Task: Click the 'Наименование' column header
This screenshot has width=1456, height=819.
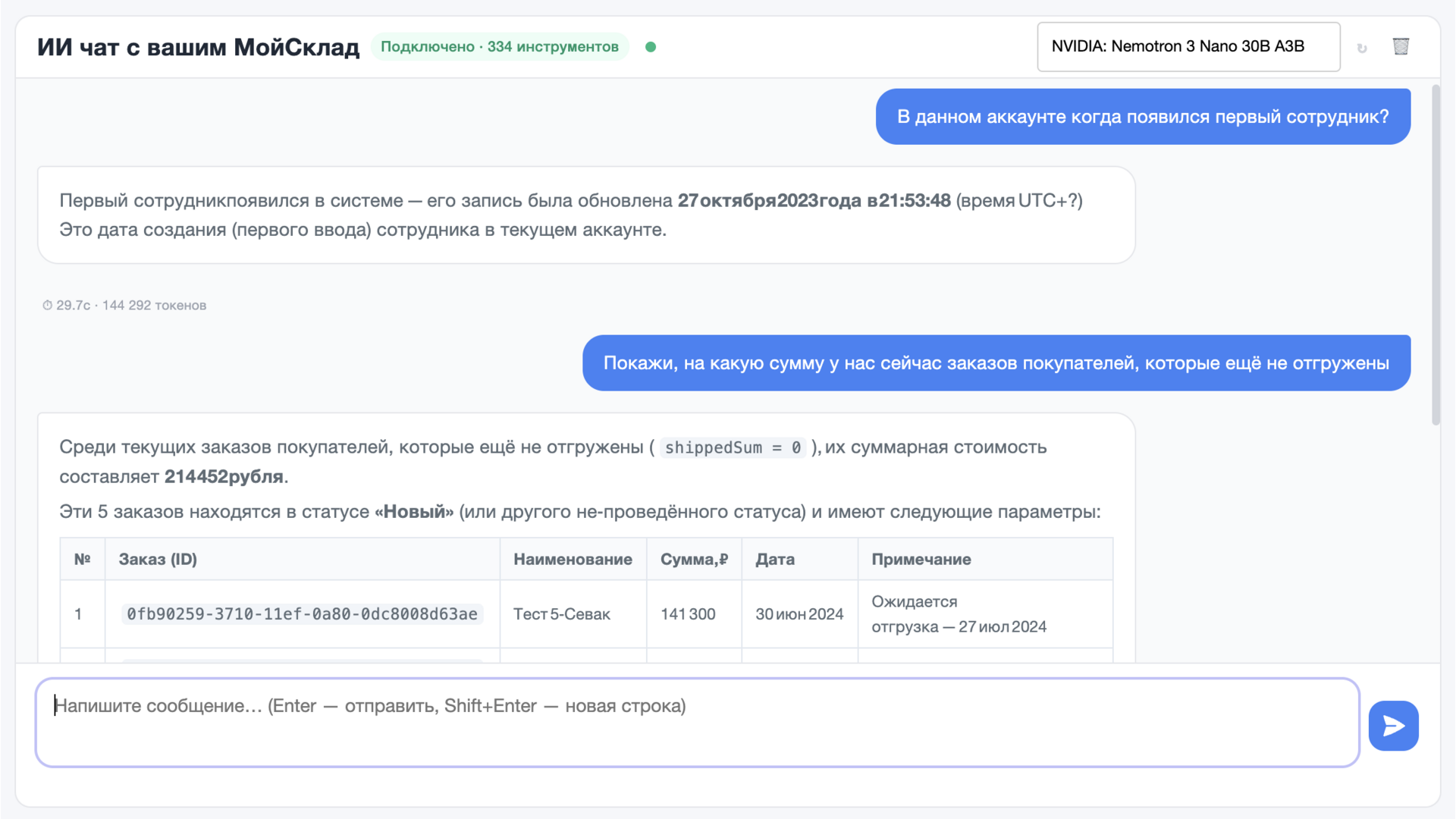Action: (573, 560)
